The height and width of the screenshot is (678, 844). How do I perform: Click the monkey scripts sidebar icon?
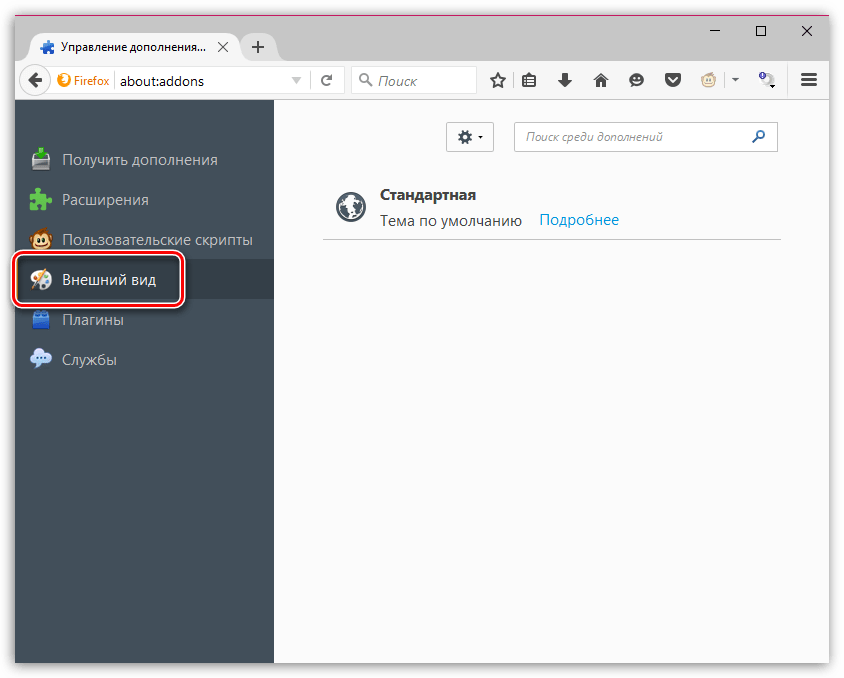coord(41,239)
